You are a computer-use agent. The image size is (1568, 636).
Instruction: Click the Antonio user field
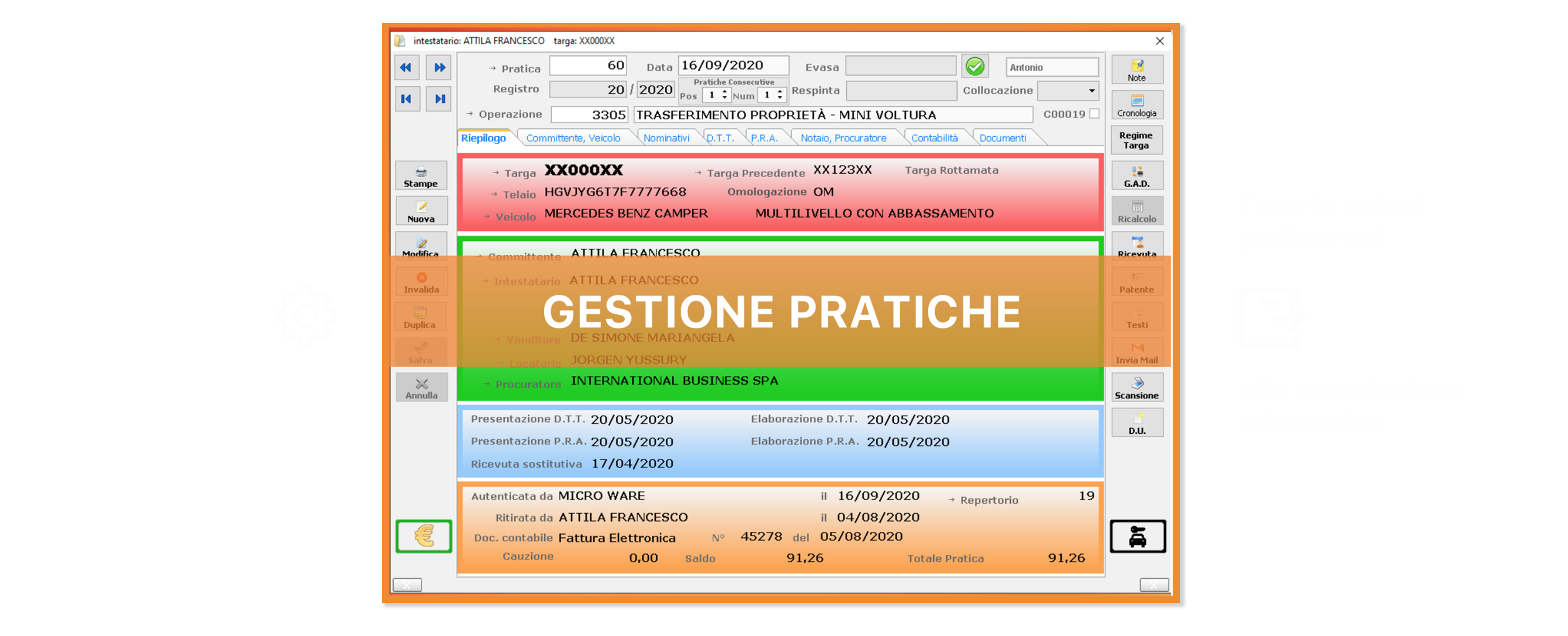1052,67
